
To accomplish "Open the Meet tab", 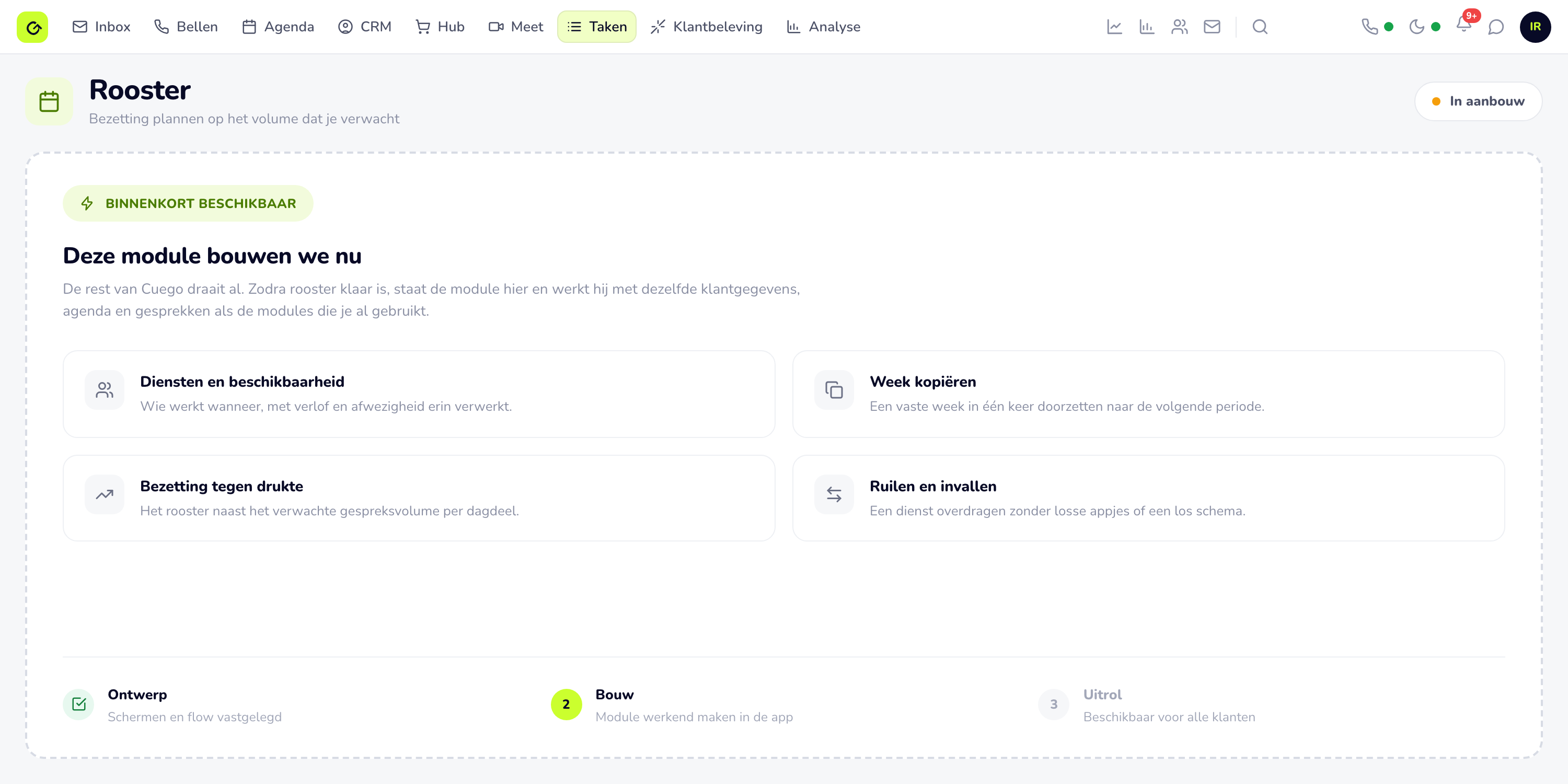I will [515, 27].
